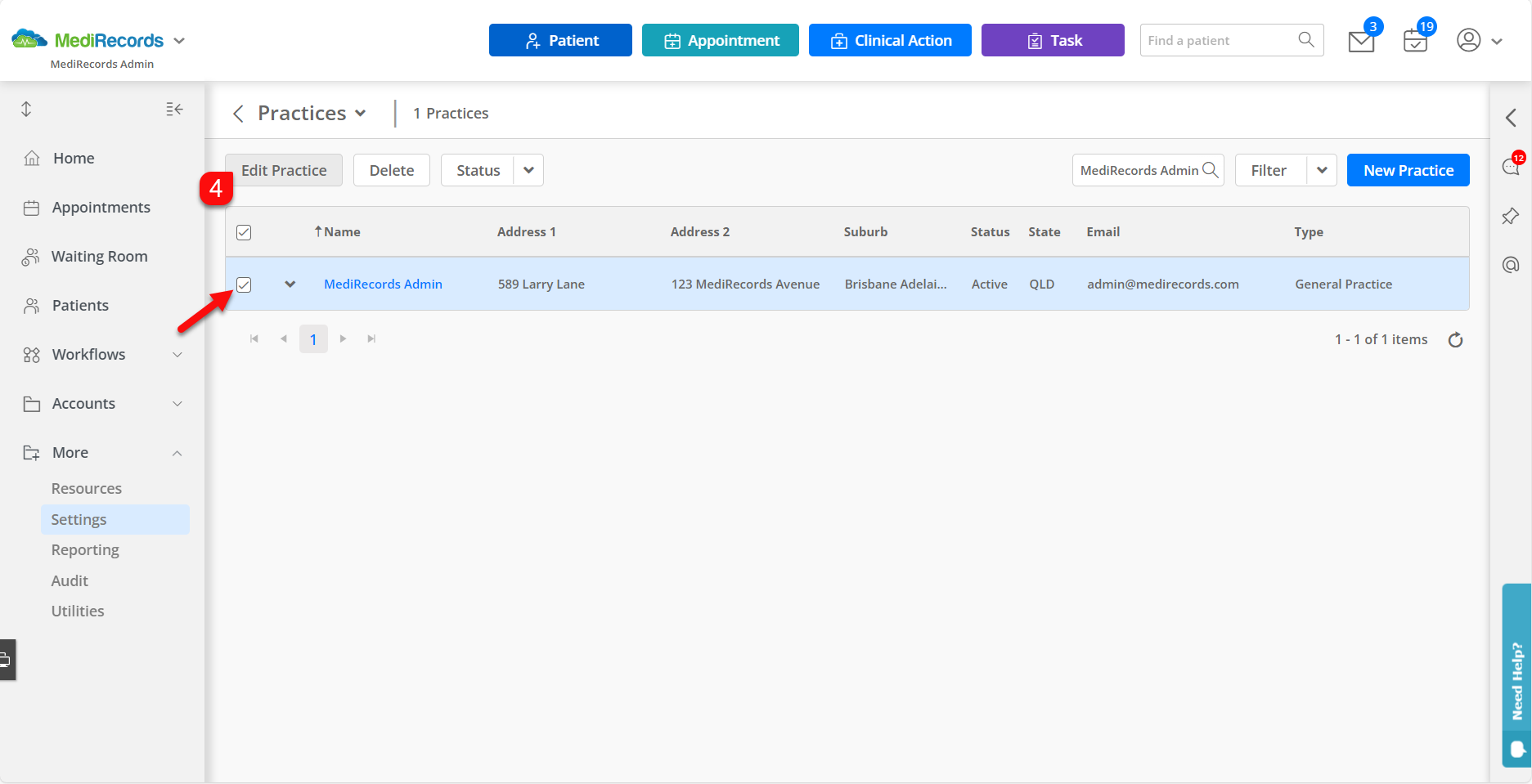This screenshot has height=784, width=1532.
Task: Collapse the right side panel arrow
Action: pyautogui.click(x=1511, y=118)
